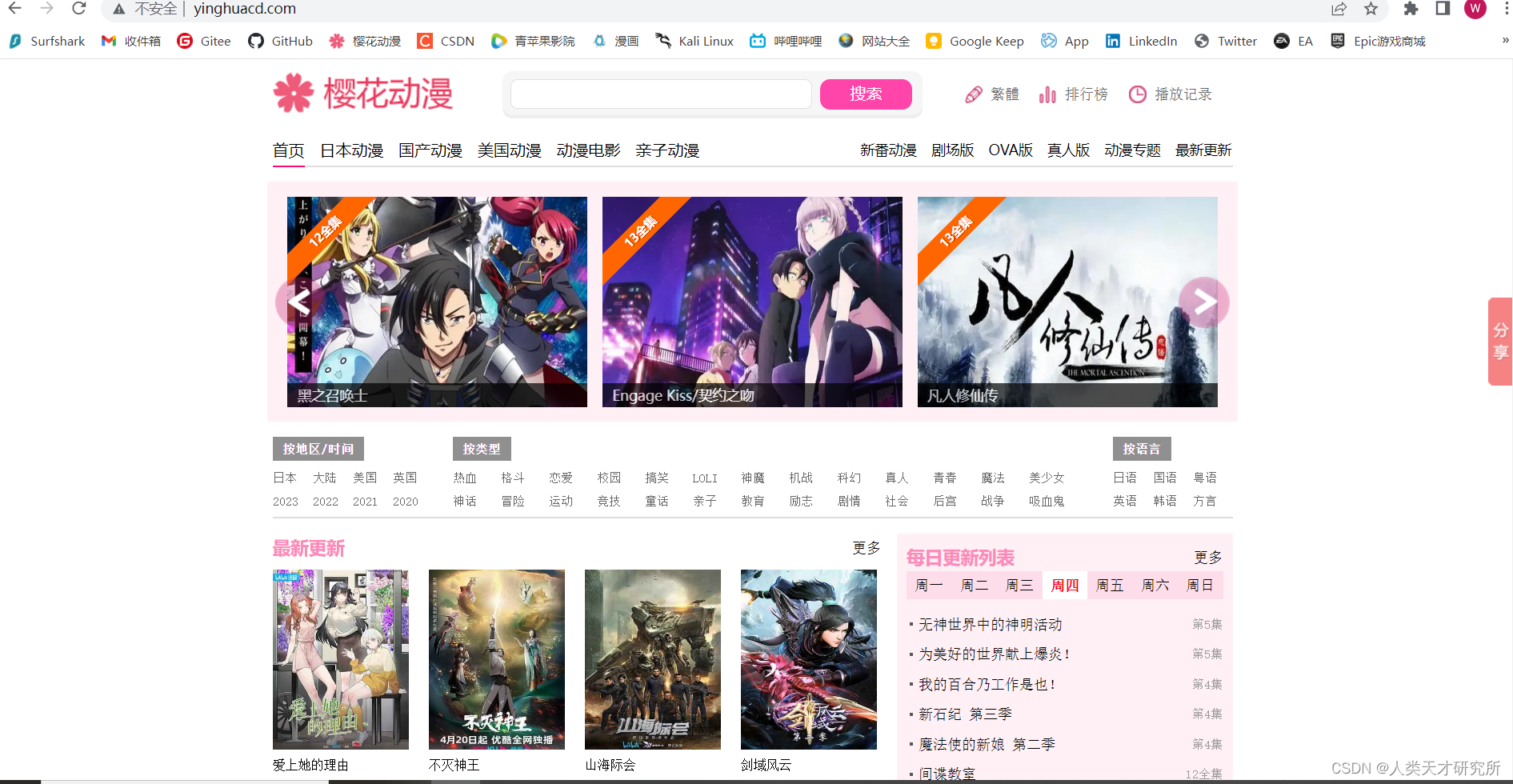This screenshot has height=784, width=1513.
Task: Open the Epic游戏商城 bookmark
Action: pos(1378,41)
